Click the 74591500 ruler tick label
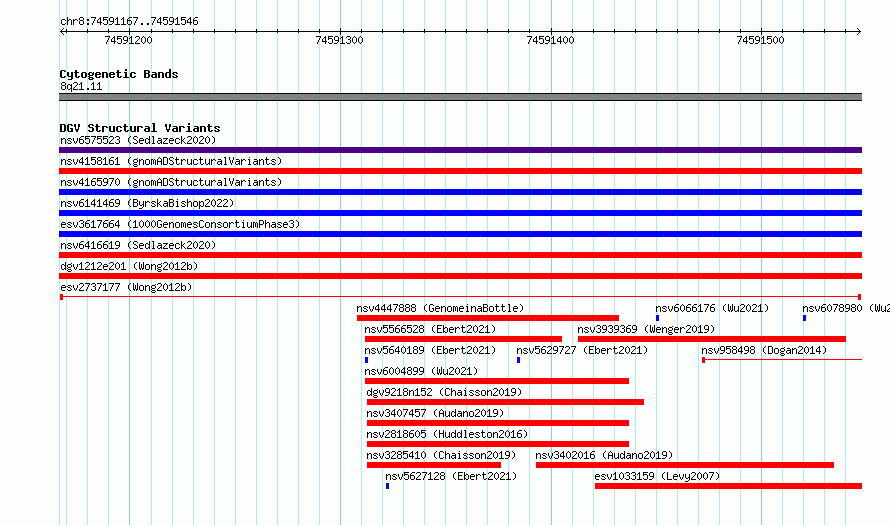The width and height of the screenshot is (890, 525). [x=760, y=40]
